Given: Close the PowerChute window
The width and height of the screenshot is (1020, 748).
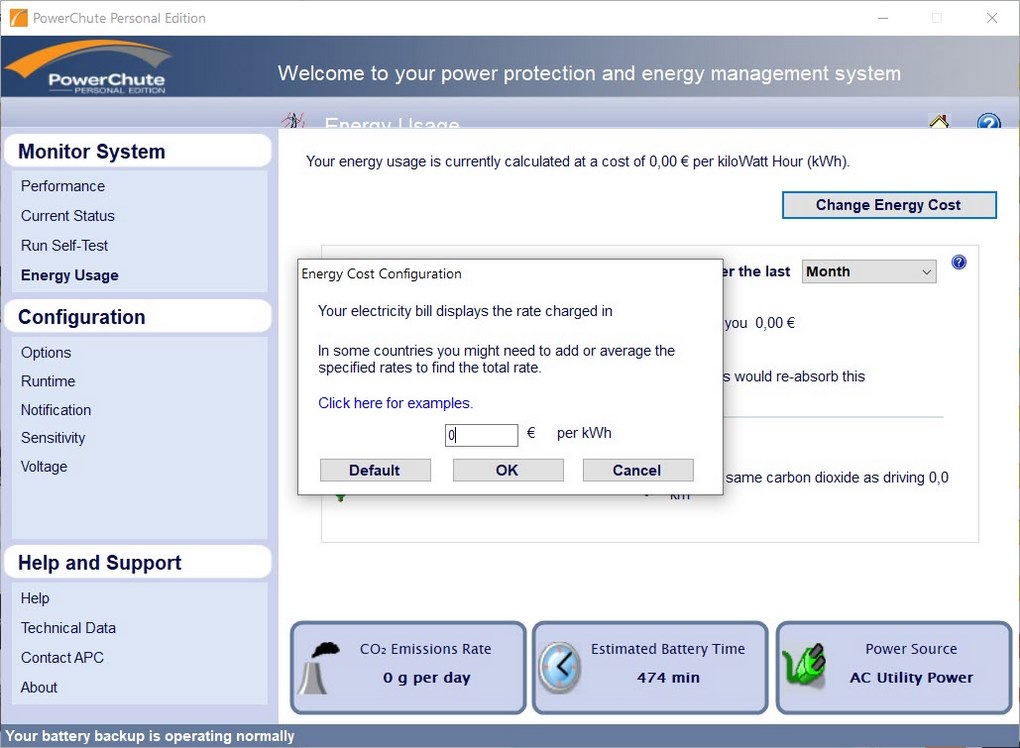Looking at the screenshot, I should (x=991, y=18).
